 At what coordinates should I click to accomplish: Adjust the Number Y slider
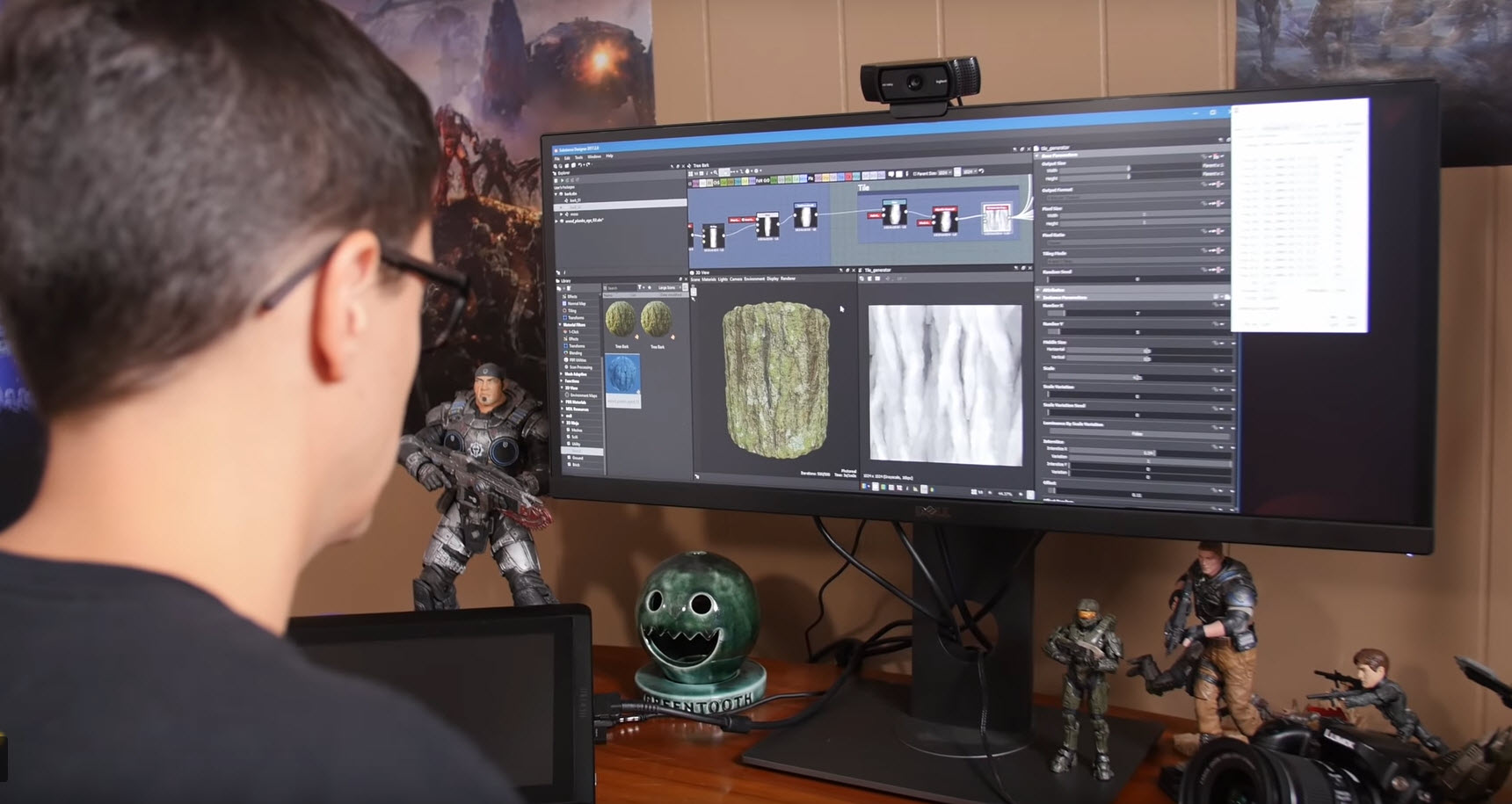tap(1139, 331)
